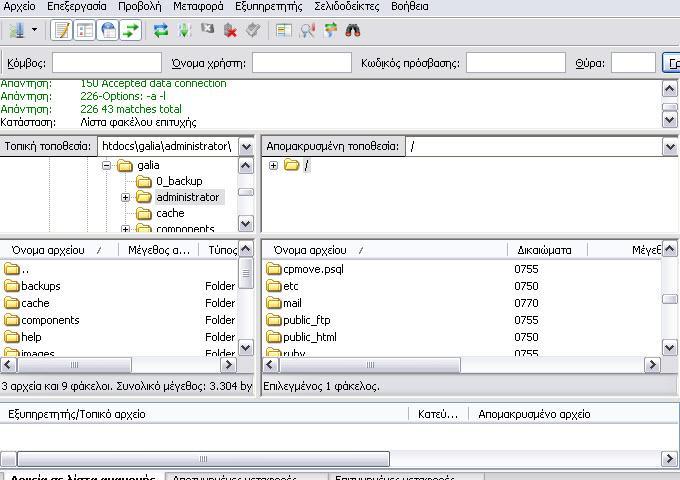Click the process queue toolbar icon
The image size is (680, 480).
184,30
